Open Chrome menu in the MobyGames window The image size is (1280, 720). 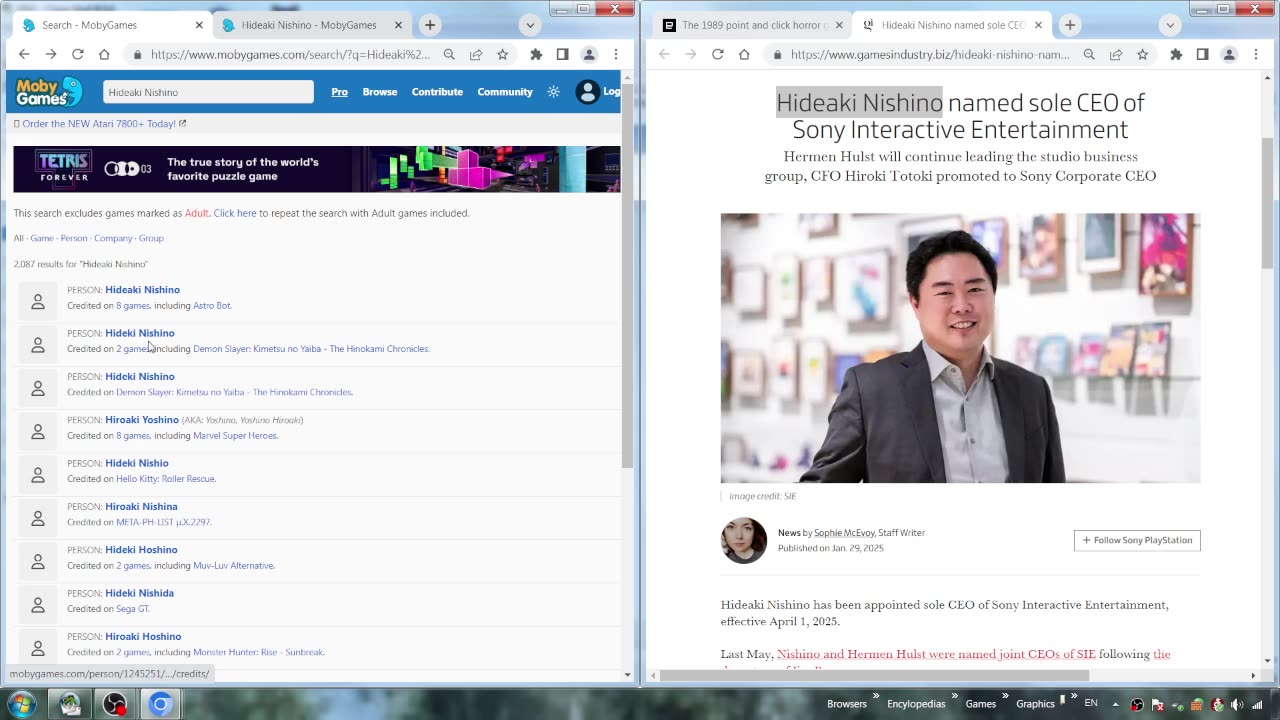point(616,54)
